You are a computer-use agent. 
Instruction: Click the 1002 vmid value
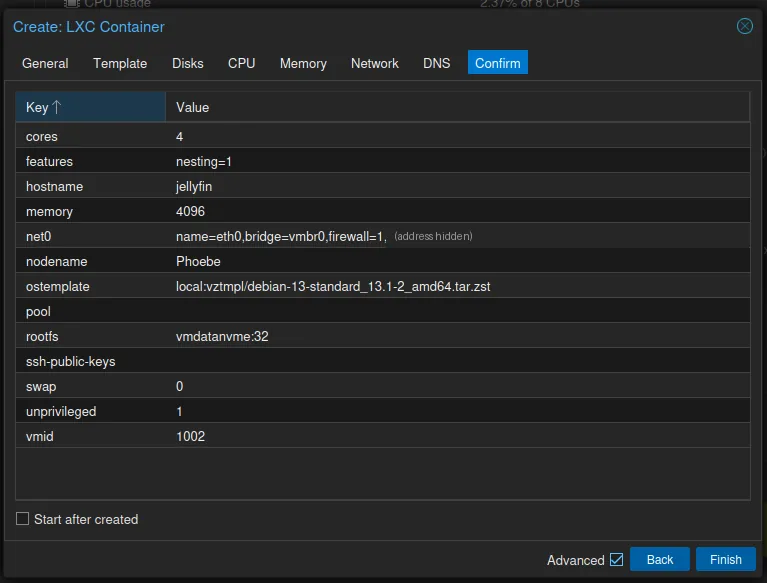[190, 436]
